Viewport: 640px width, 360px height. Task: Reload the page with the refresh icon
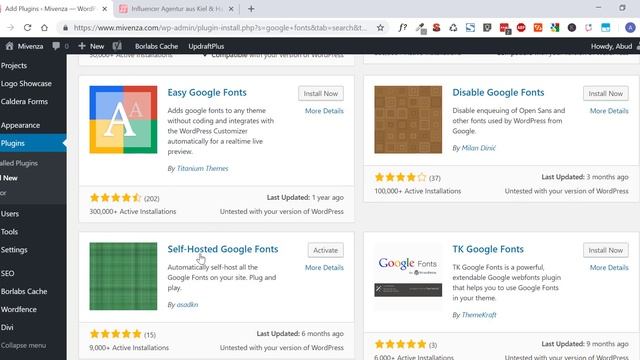(x=27, y=28)
